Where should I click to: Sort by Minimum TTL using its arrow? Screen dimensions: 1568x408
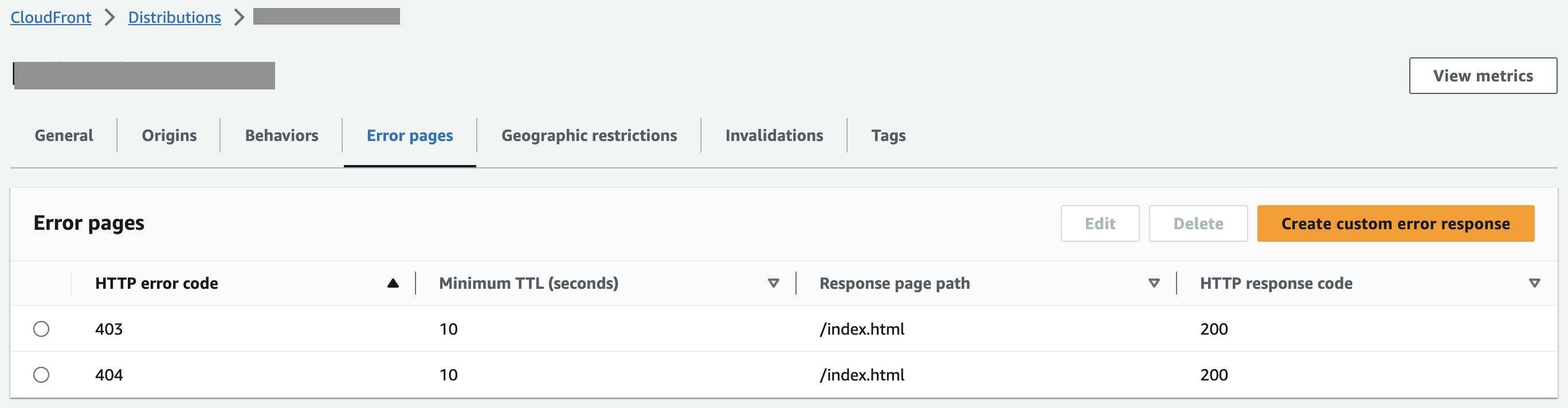pos(773,283)
